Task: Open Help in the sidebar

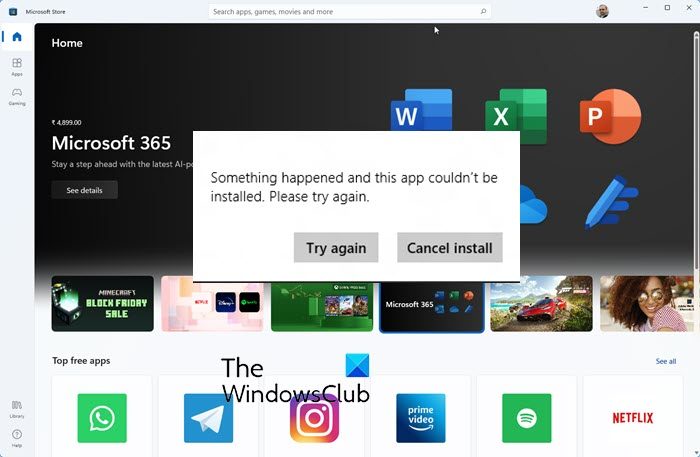Action: tap(17, 438)
